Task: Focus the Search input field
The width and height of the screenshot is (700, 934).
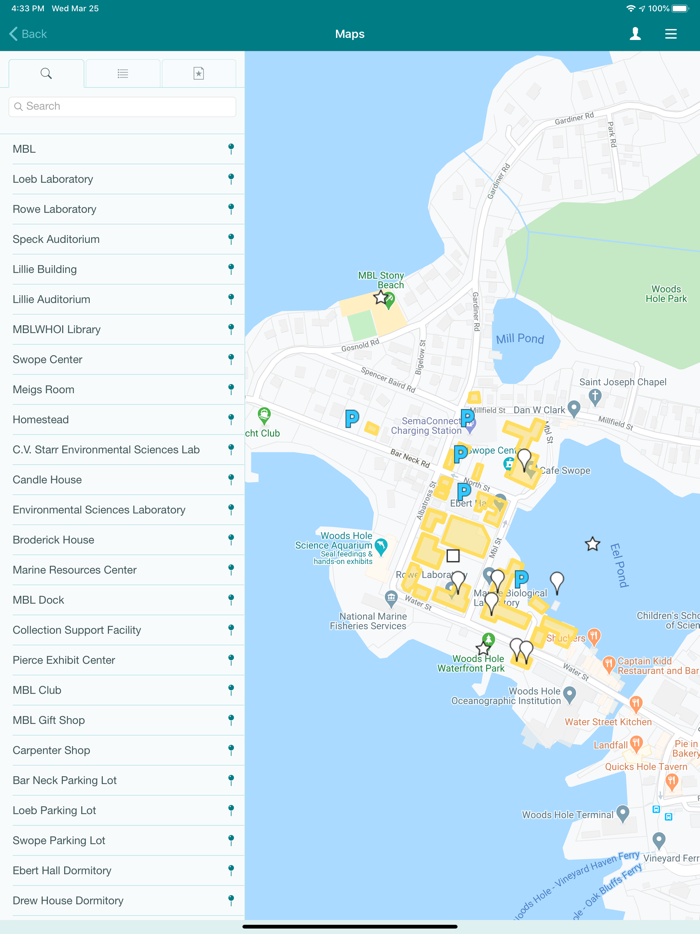Action: [122, 106]
